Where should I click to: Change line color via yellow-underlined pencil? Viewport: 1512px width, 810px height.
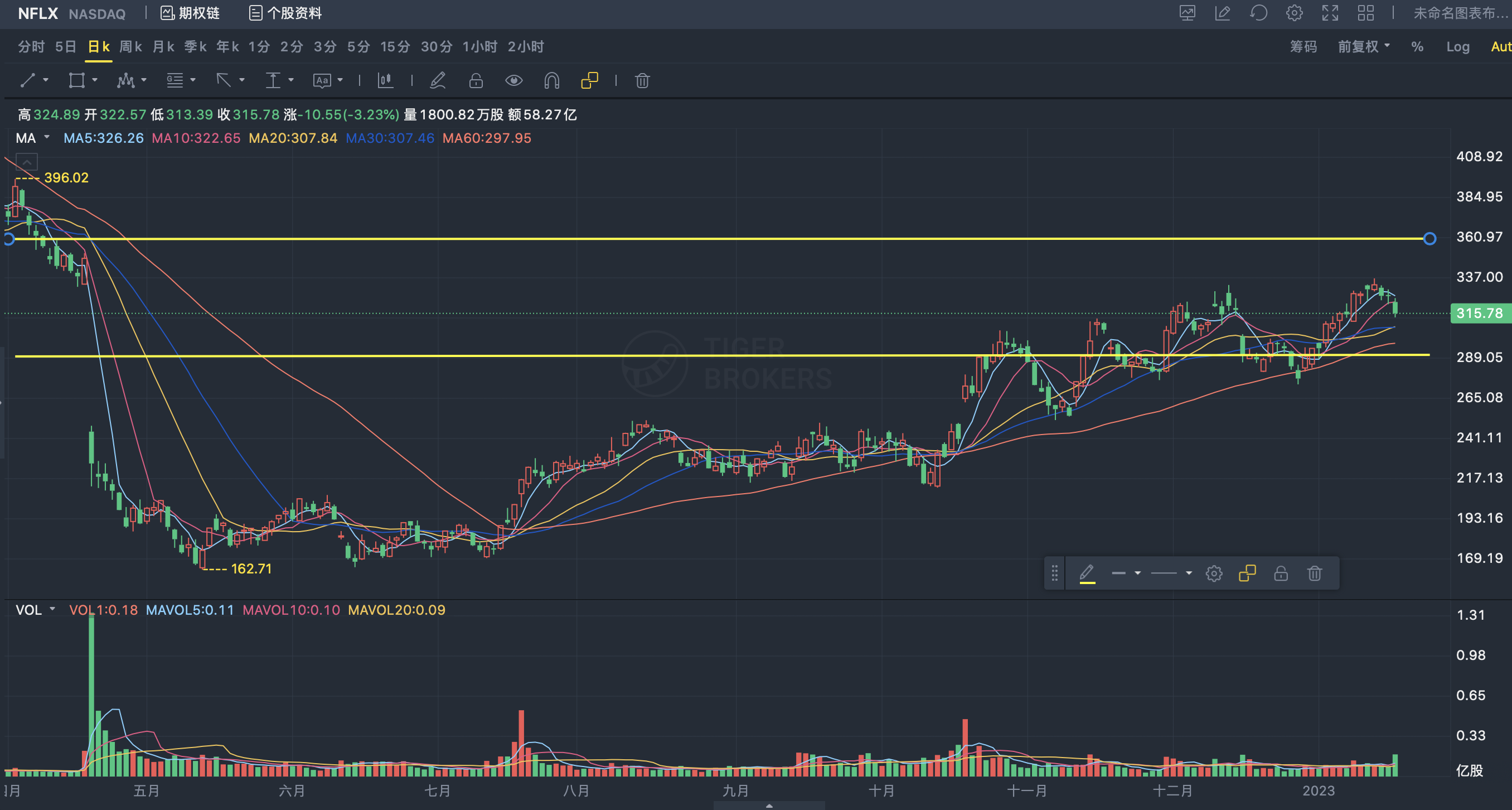[1087, 573]
